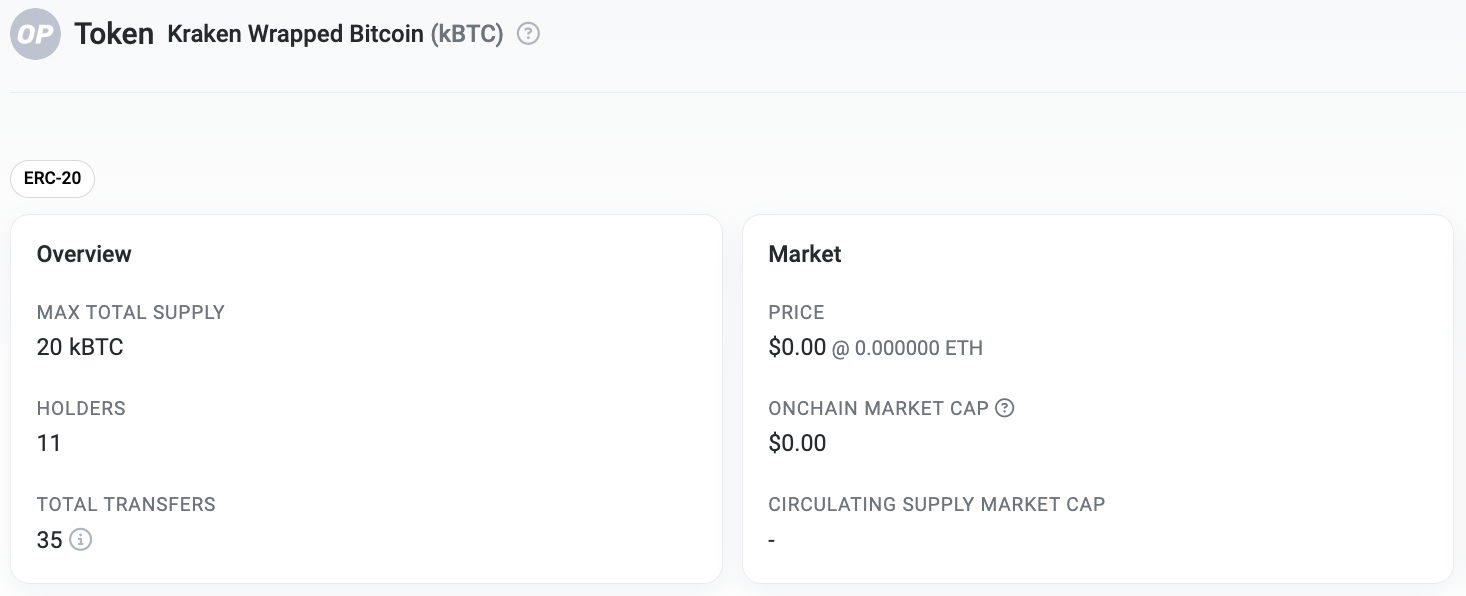Select the Market card heading
The image size is (1466, 596).
(805, 254)
